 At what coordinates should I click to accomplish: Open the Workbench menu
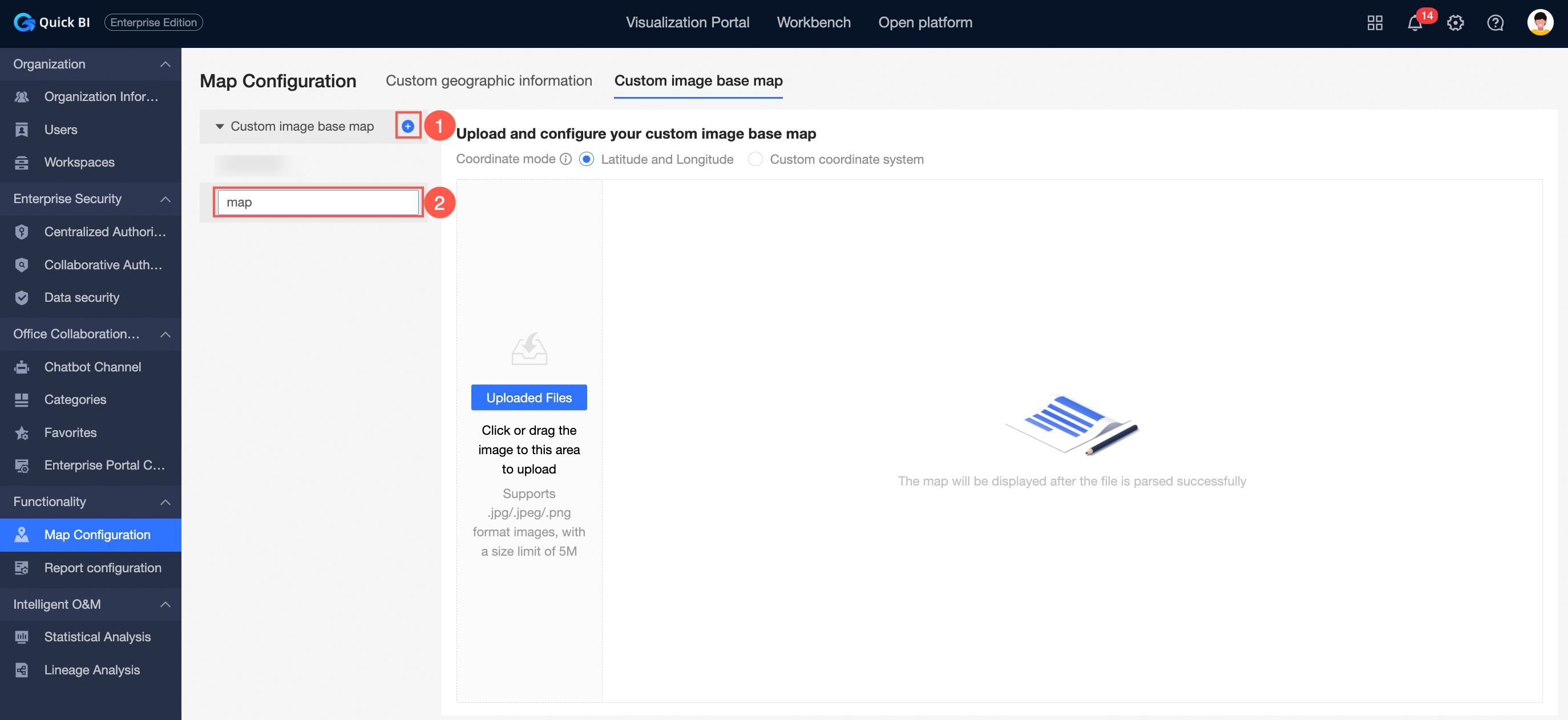point(813,22)
